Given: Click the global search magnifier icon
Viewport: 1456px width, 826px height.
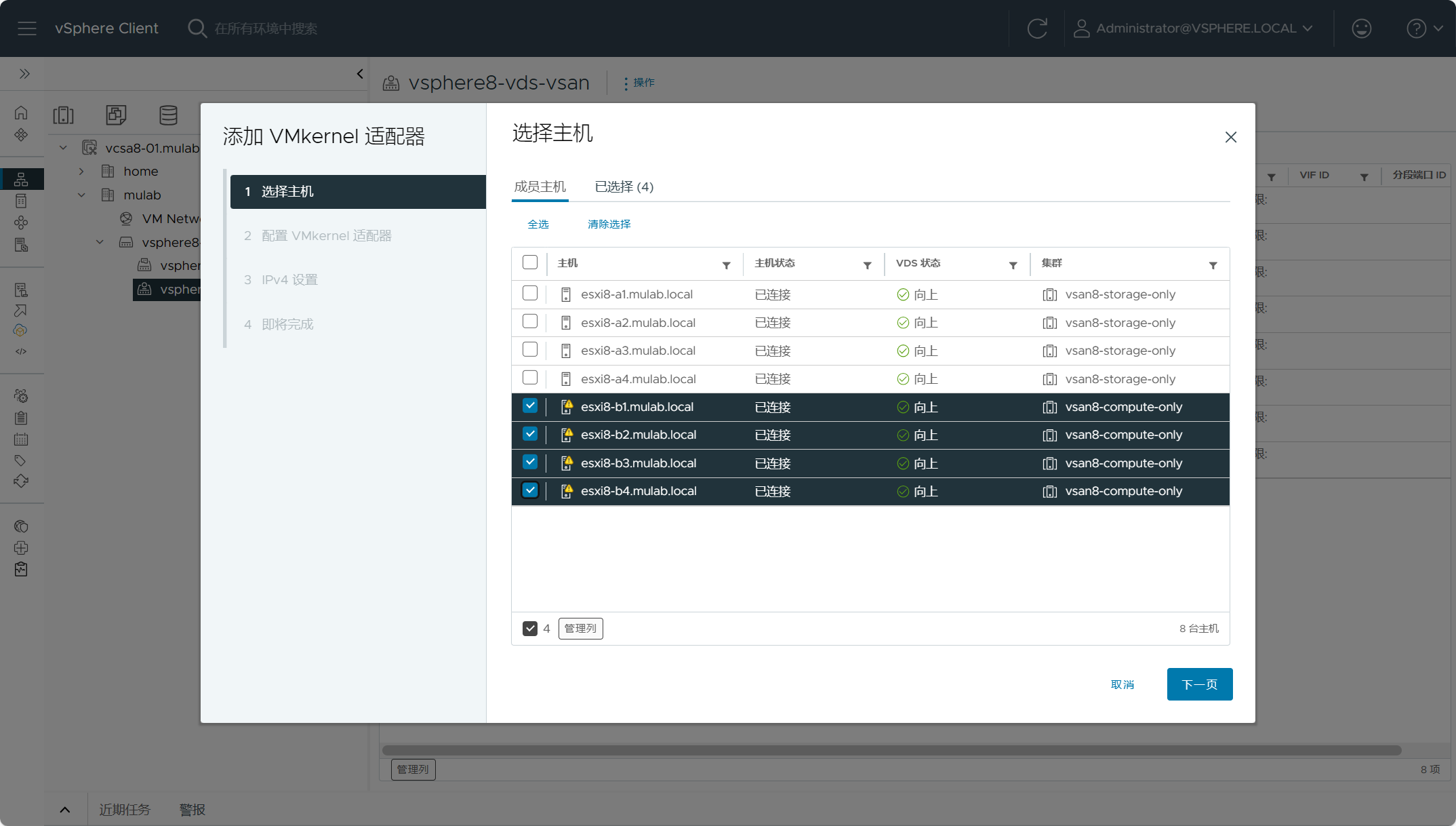Looking at the screenshot, I should coord(197,28).
